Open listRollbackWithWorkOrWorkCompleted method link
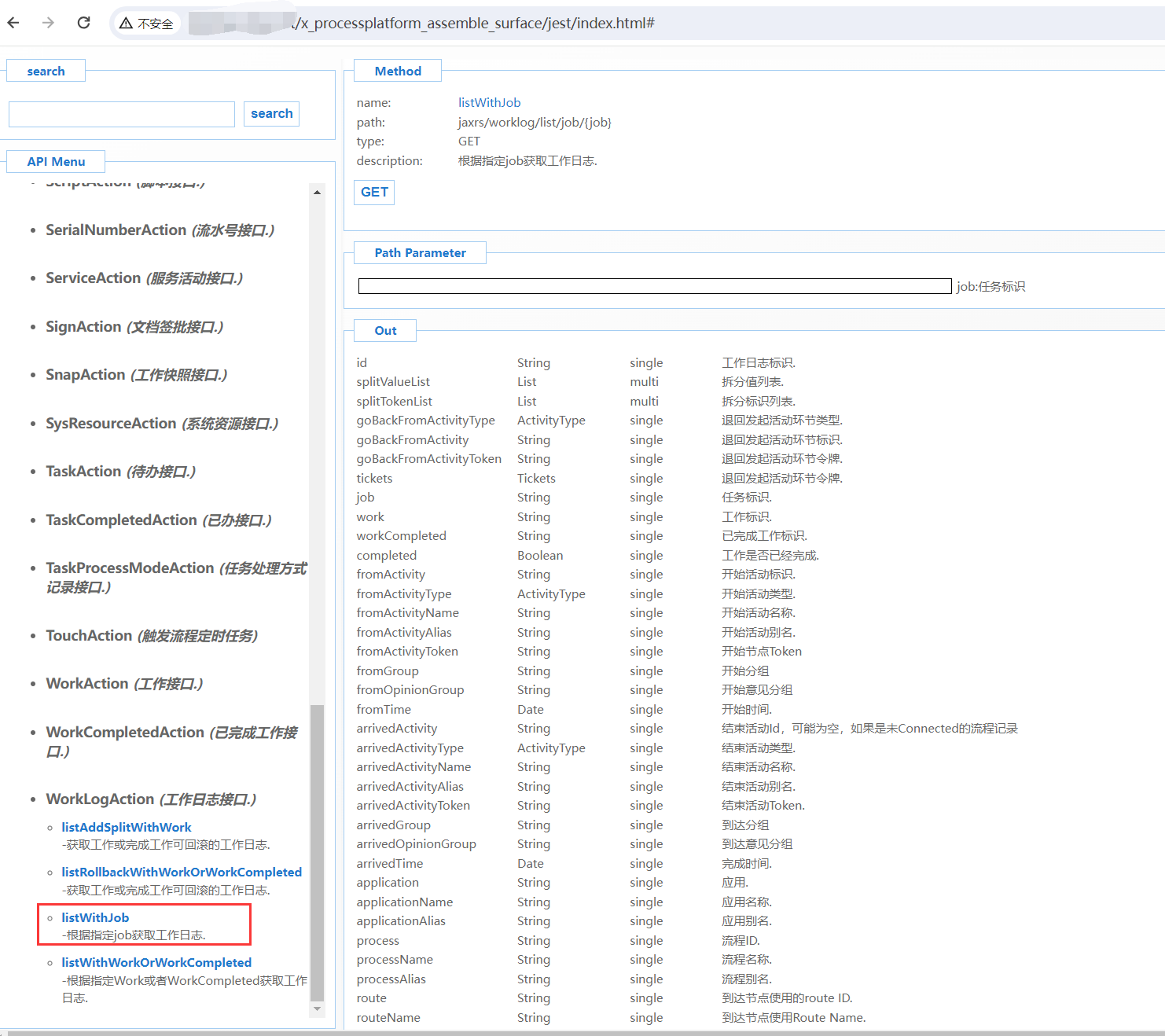Image resolution: width=1165 pixels, height=1036 pixels. pos(182,872)
